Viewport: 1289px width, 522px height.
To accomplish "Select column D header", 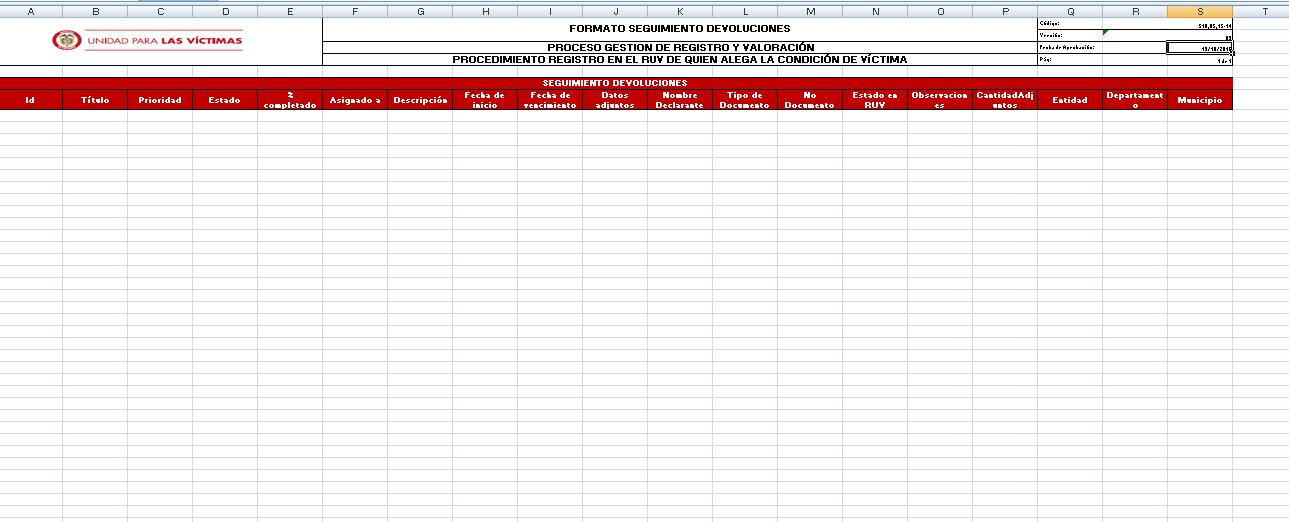I will [x=225, y=11].
